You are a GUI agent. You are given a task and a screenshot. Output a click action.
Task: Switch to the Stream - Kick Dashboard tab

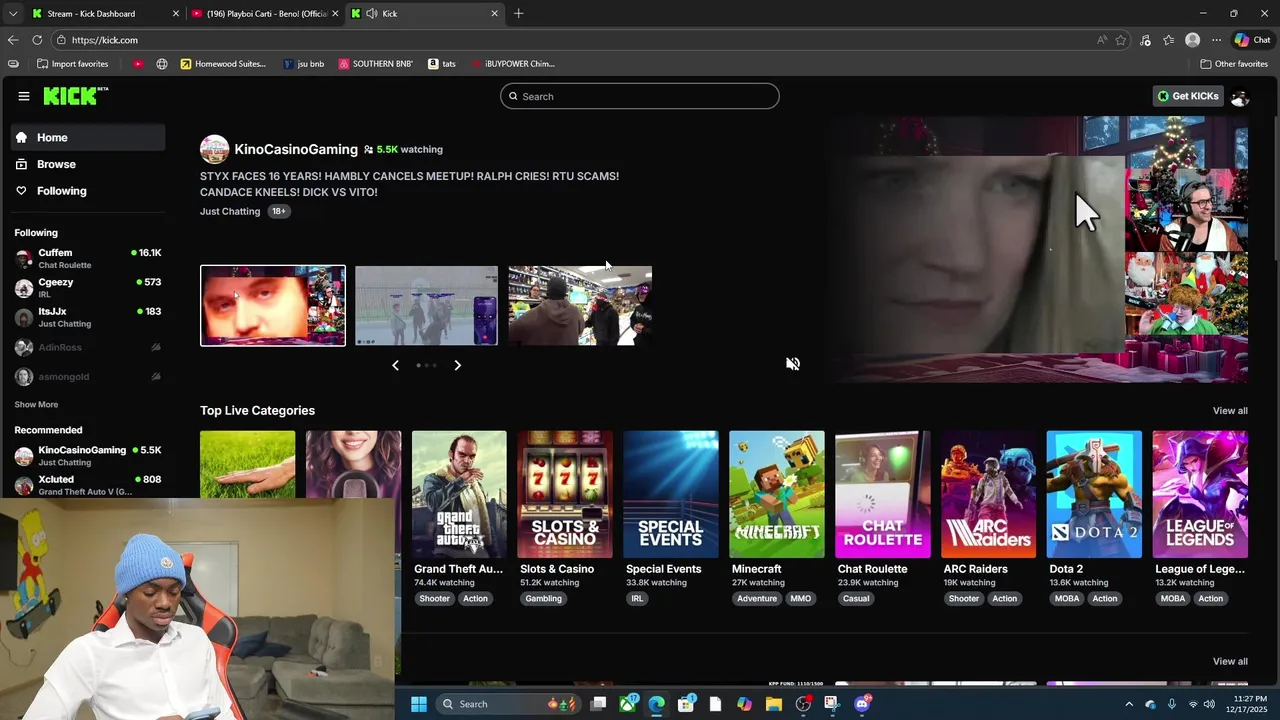tap(105, 14)
